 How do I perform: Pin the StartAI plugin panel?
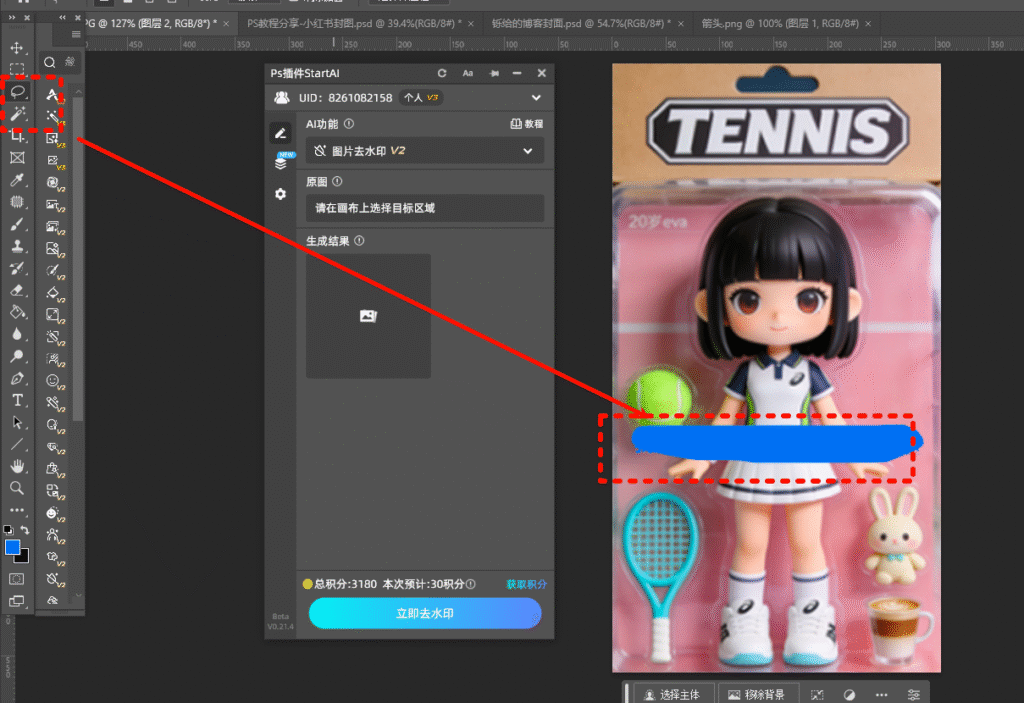click(x=493, y=73)
